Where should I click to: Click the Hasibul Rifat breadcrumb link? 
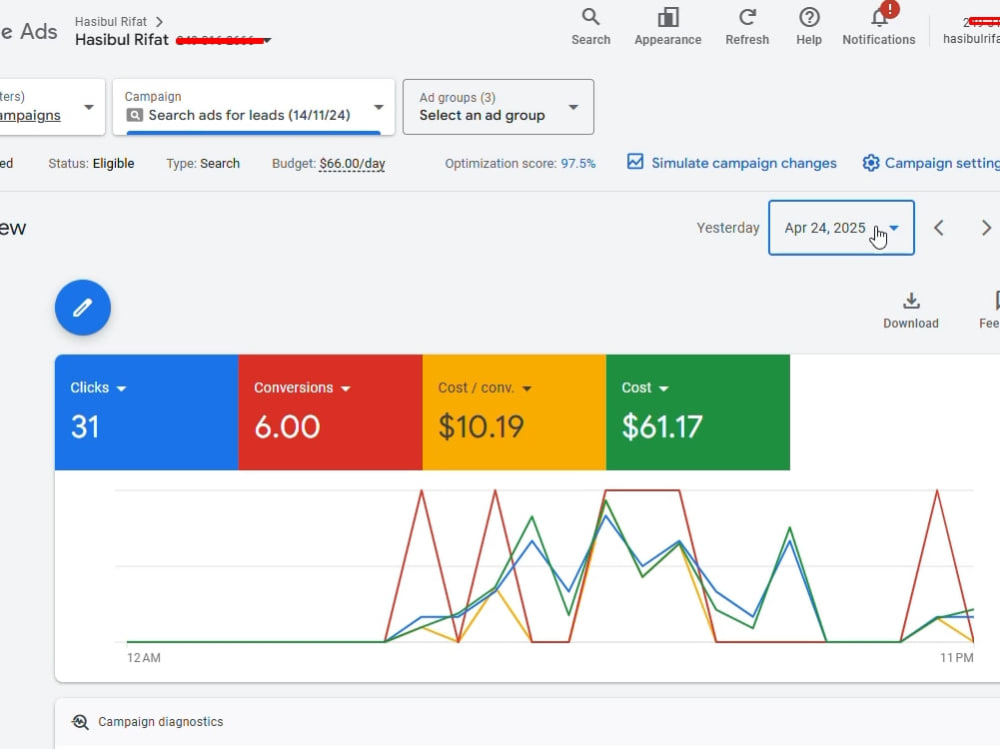pyautogui.click(x=110, y=22)
